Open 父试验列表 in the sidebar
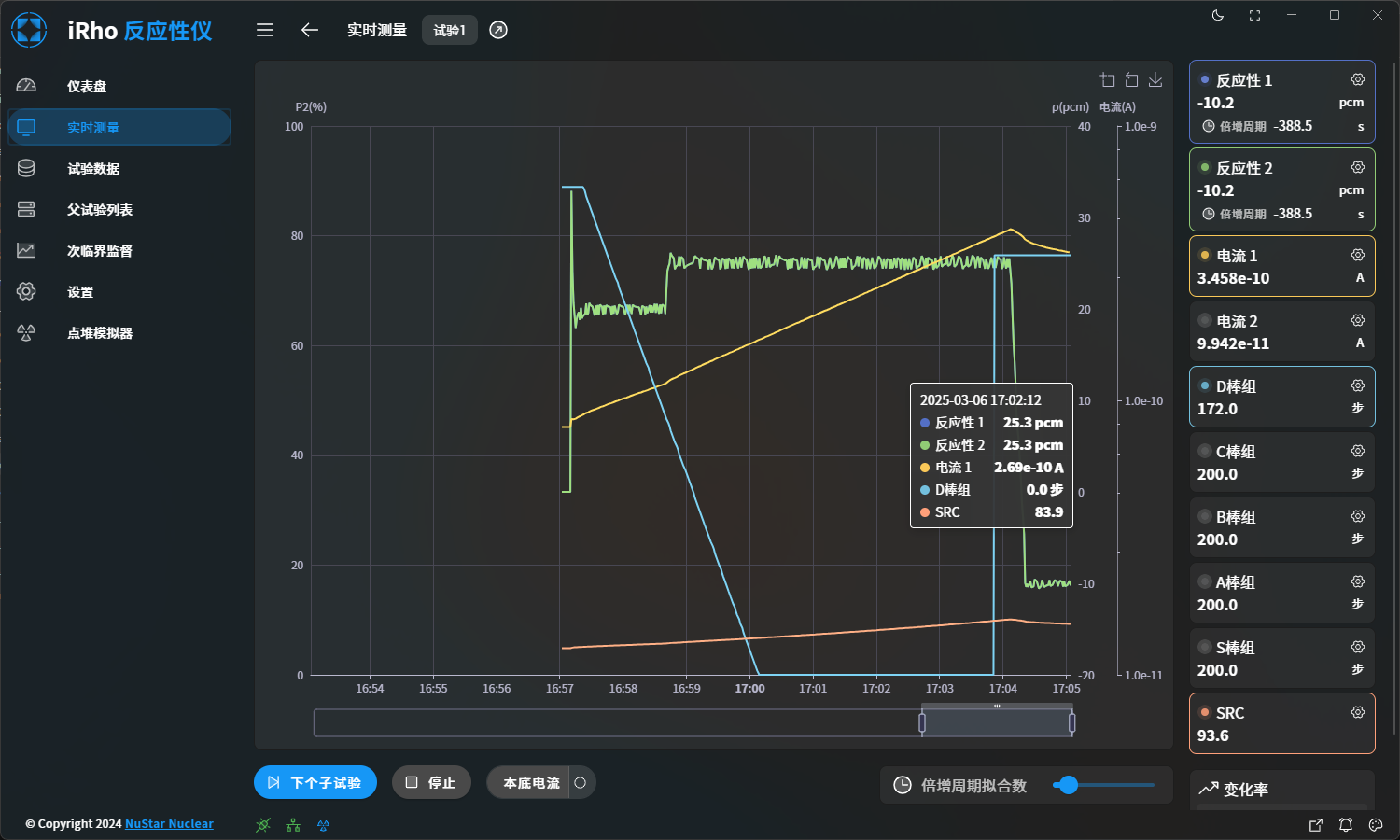This screenshot has height=840, width=1400. click(x=119, y=209)
